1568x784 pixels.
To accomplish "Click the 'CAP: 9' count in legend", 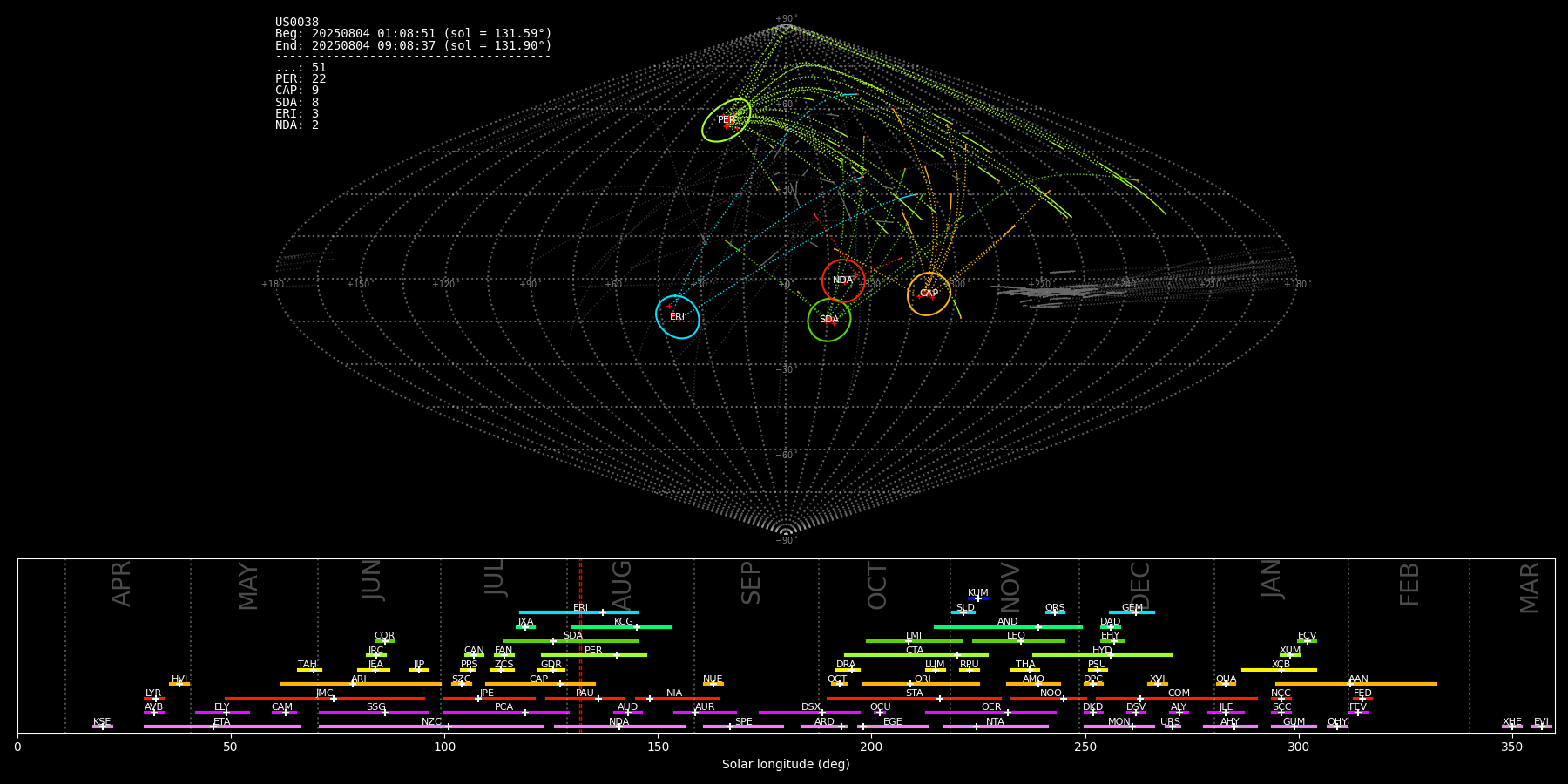I will pos(297,91).
